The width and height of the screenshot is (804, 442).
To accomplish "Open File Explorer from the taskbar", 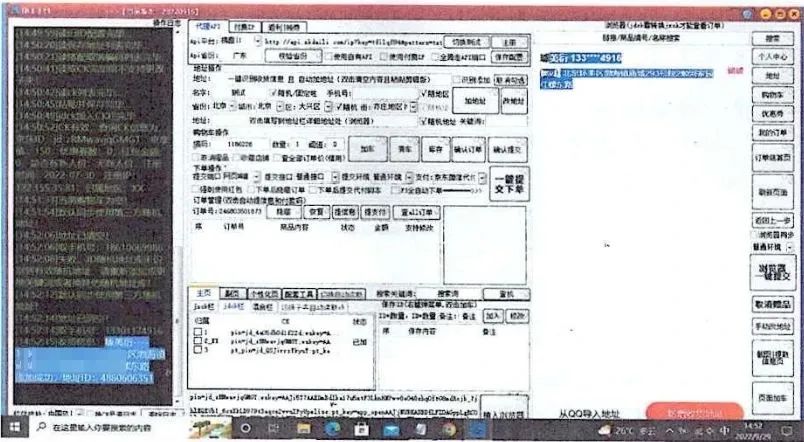I will click(304, 429).
